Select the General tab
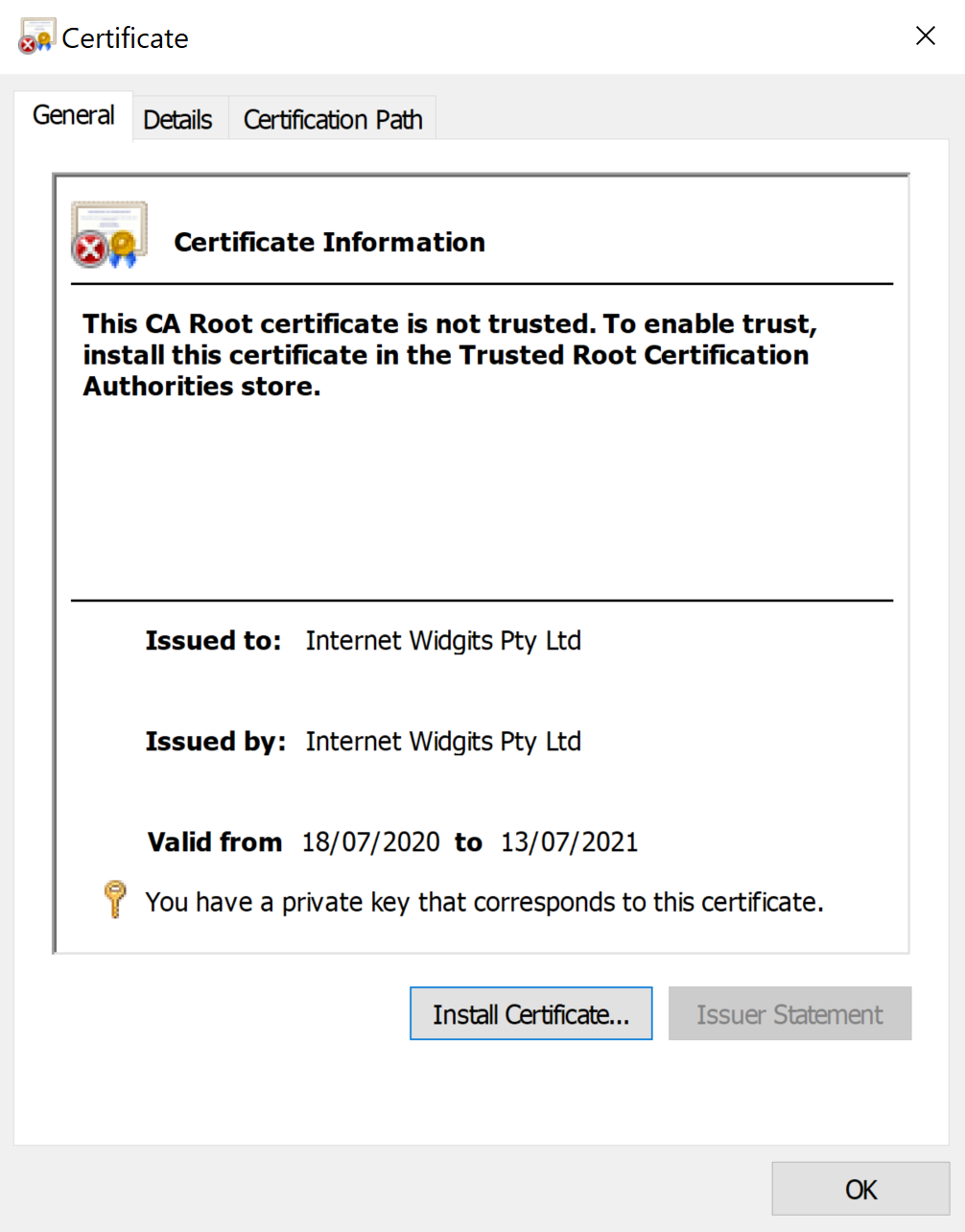The width and height of the screenshot is (965, 1232). pos(73,114)
